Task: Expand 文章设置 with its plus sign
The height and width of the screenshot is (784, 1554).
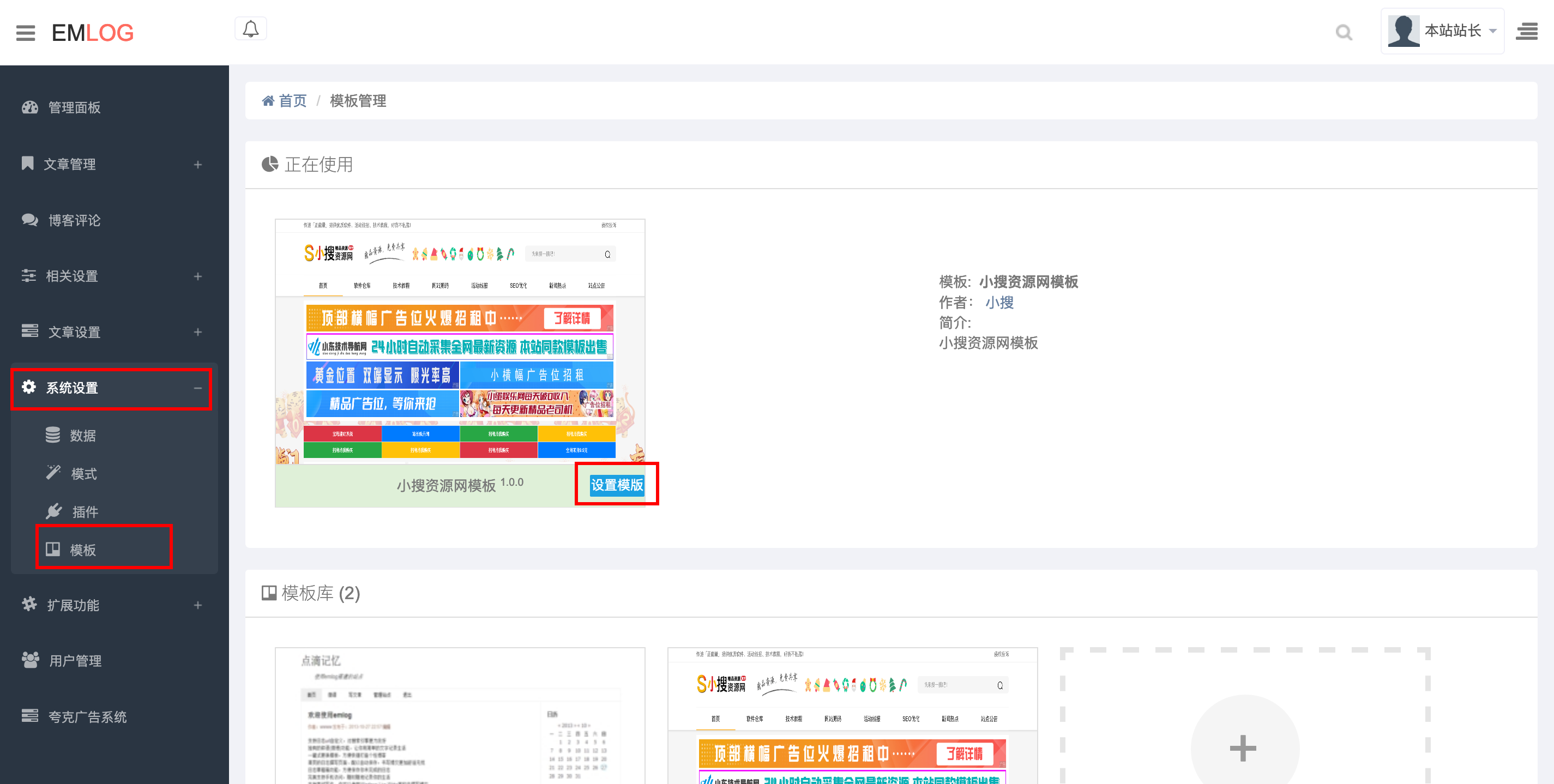Action: point(198,331)
